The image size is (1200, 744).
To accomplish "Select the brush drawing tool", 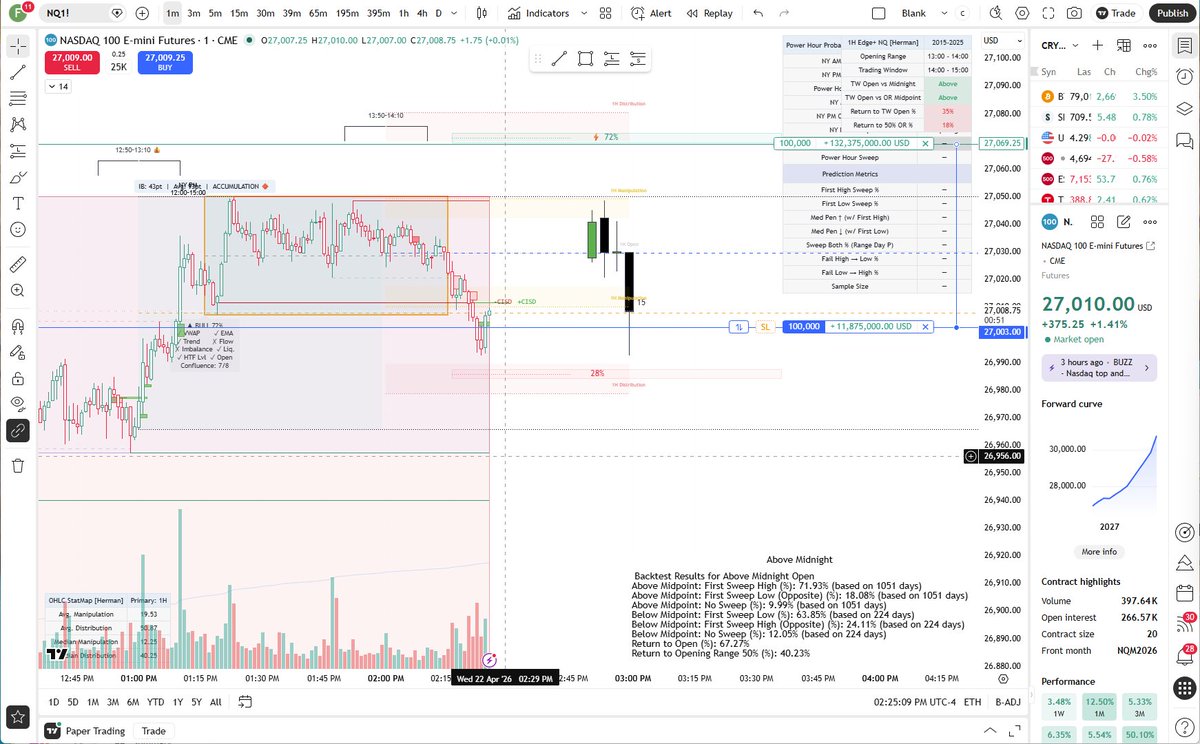I will coord(18,177).
